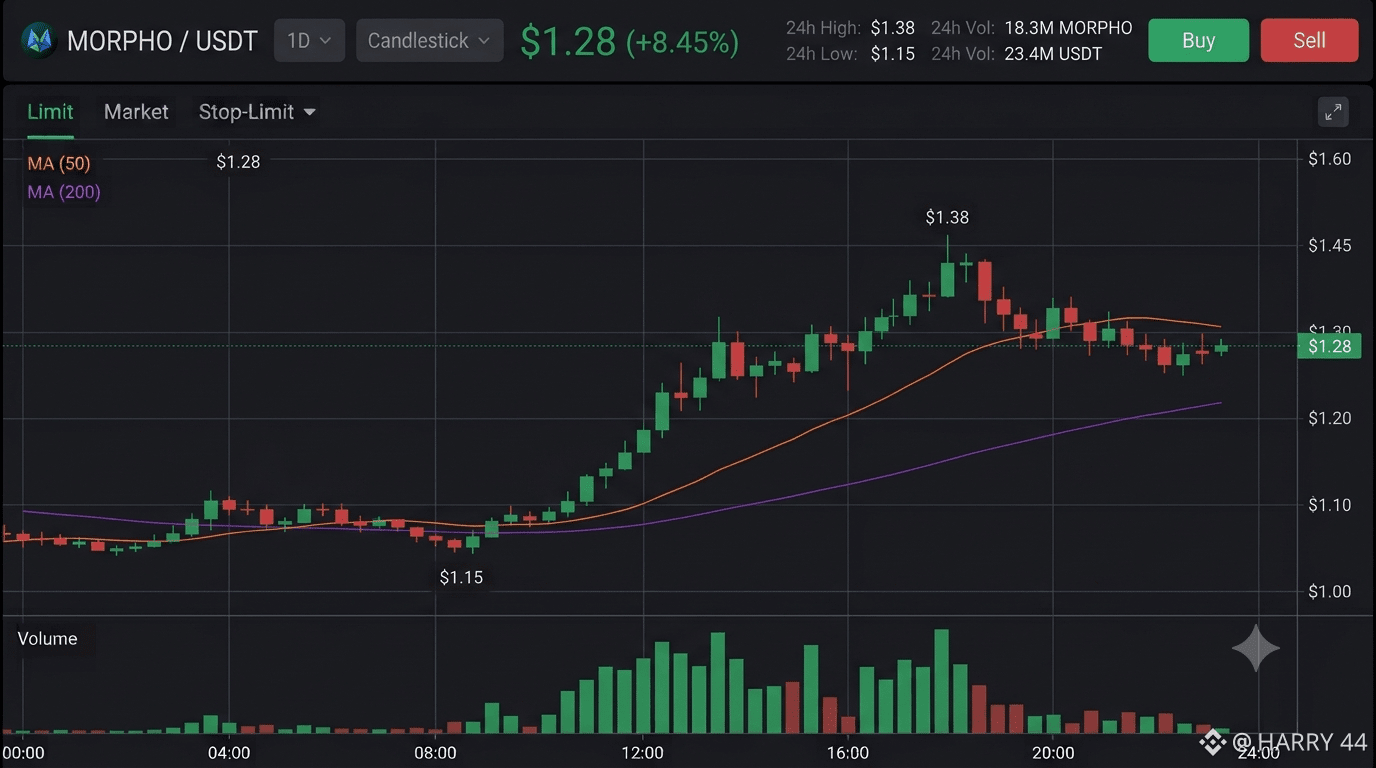
Task: Expand the Stop-Limit order type dropdown
Action: 257,112
